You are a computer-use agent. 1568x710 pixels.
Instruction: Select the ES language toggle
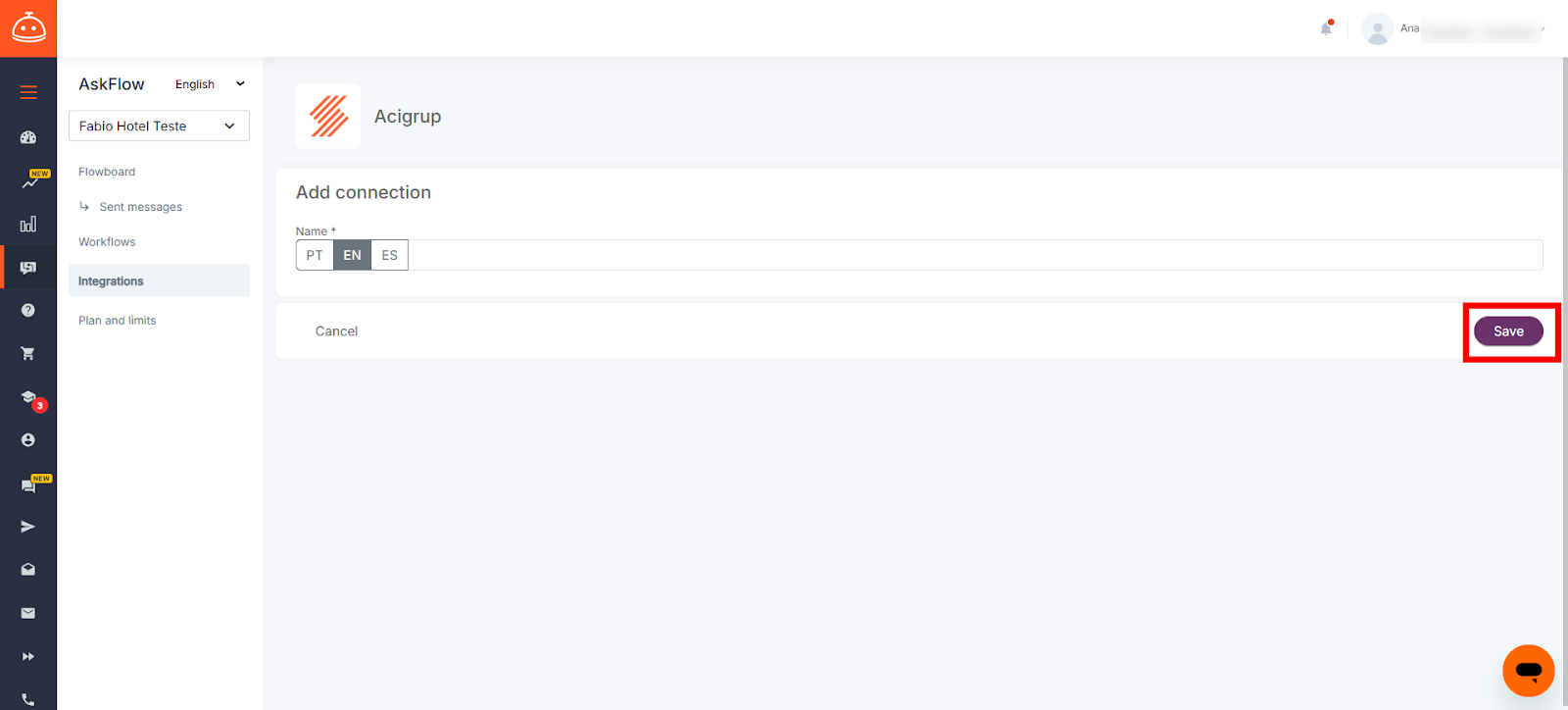click(390, 255)
